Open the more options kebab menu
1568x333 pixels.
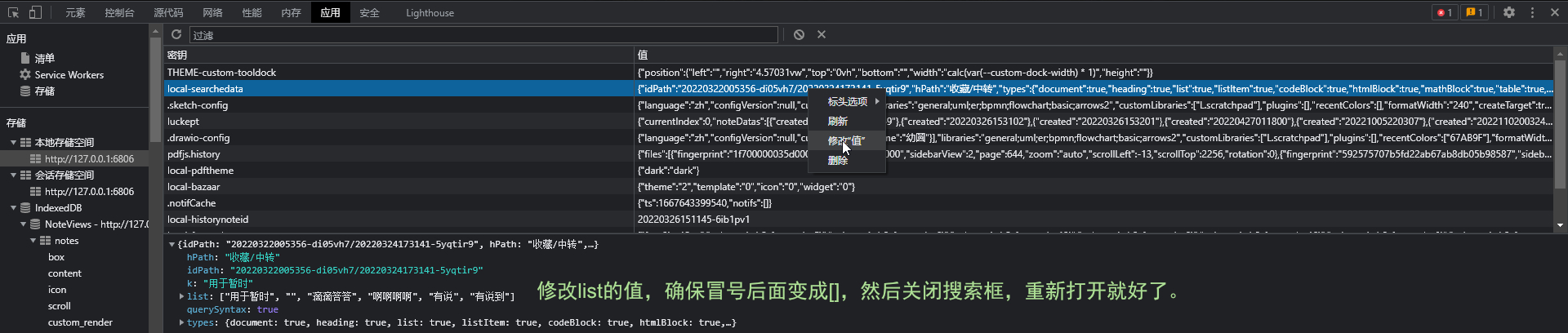pos(1532,12)
